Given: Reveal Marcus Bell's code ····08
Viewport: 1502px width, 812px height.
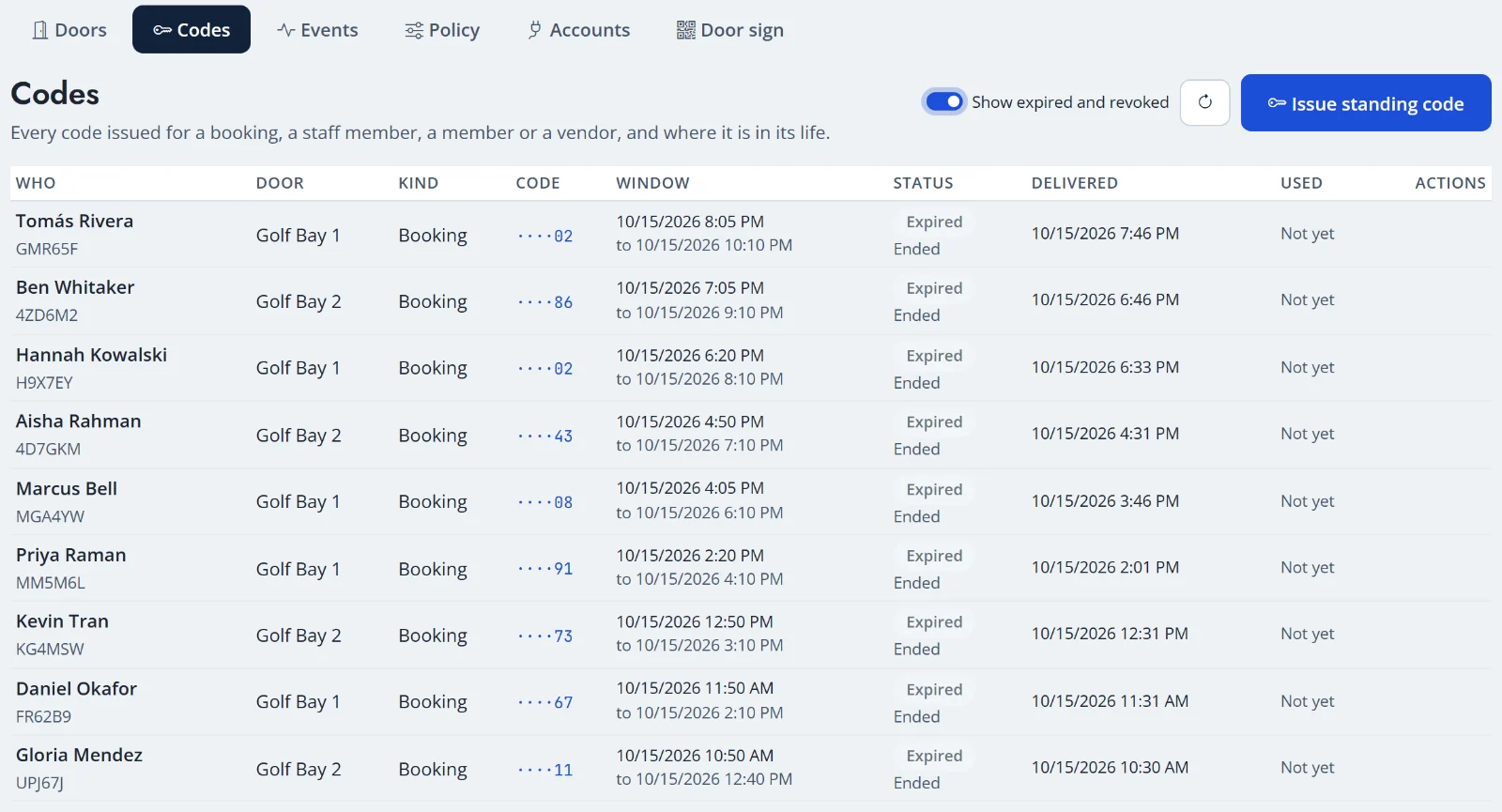Looking at the screenshot, I should tap(545, 502).
